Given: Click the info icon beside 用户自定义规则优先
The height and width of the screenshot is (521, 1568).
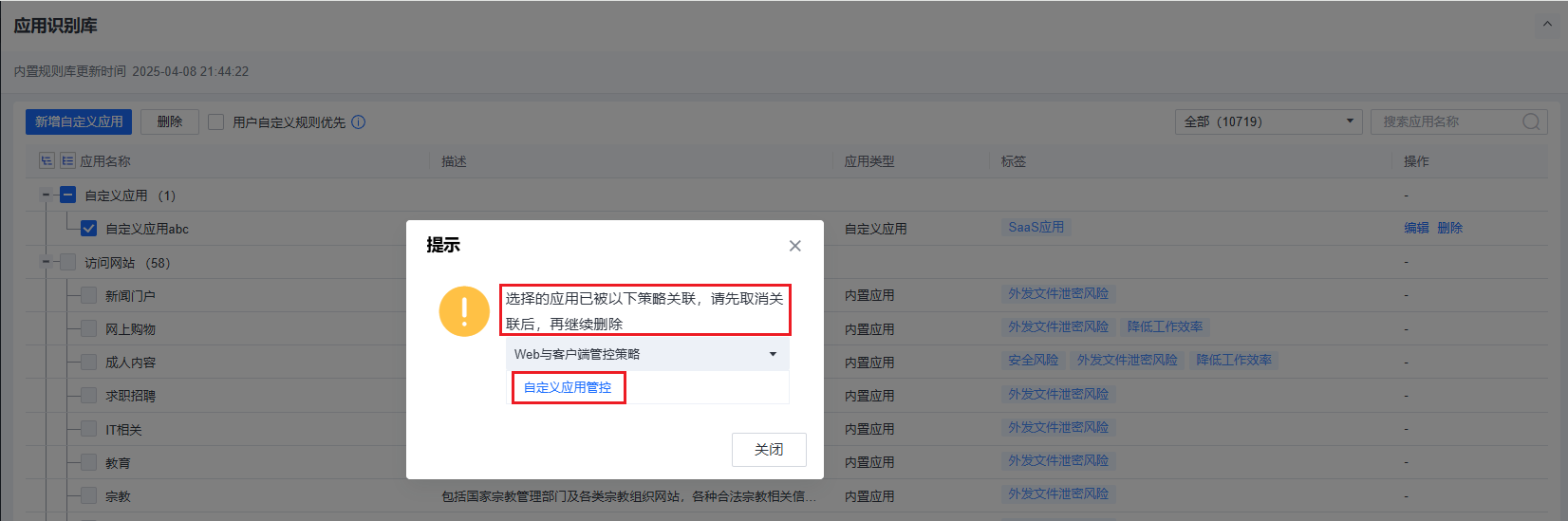Looking at the screenshot, I should click(358, 121).
